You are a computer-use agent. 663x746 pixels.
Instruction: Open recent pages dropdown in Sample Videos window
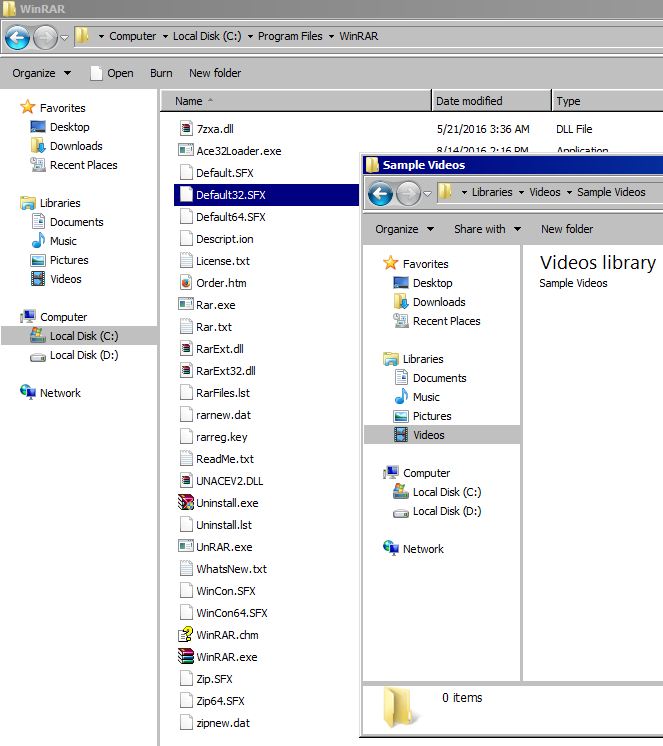coord(427,194)
